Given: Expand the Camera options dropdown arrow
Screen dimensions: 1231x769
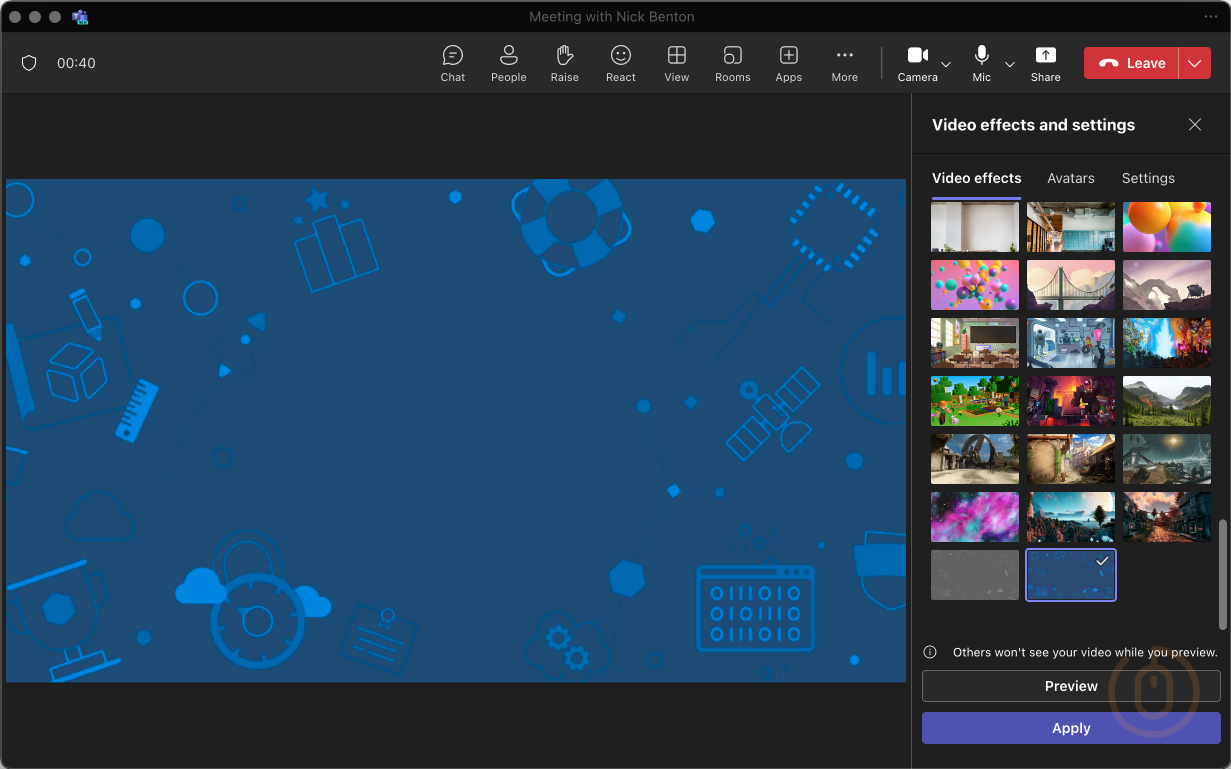Looking at the screenshot, I should coord(946,64).
